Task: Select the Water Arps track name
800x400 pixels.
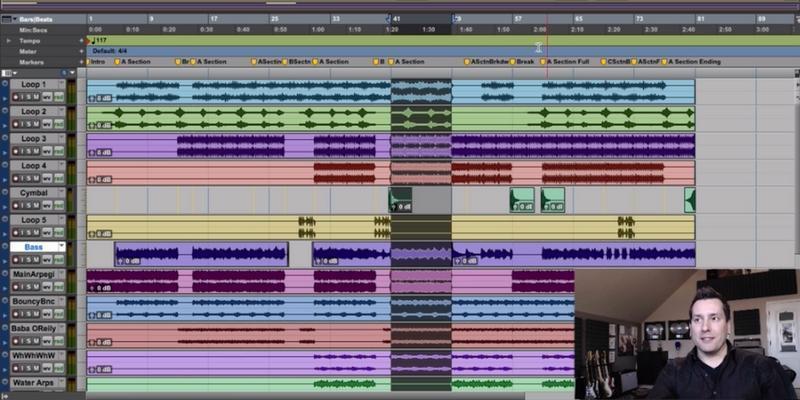Action: click(33, 382)
